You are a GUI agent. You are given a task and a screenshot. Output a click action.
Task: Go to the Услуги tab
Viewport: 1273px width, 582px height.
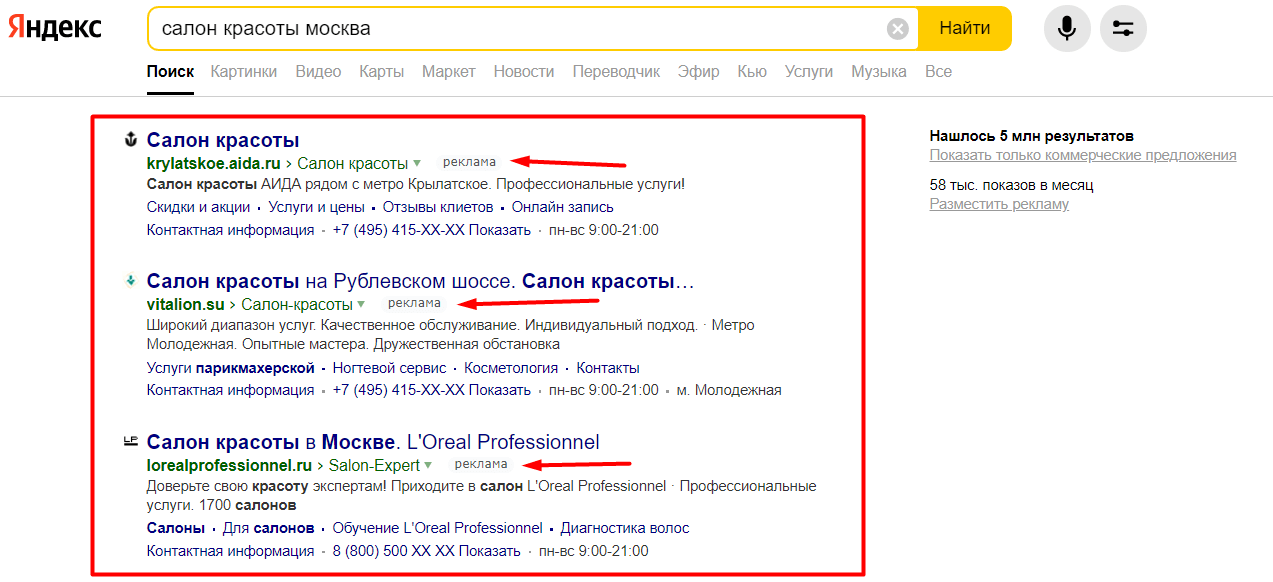point(809,72)
